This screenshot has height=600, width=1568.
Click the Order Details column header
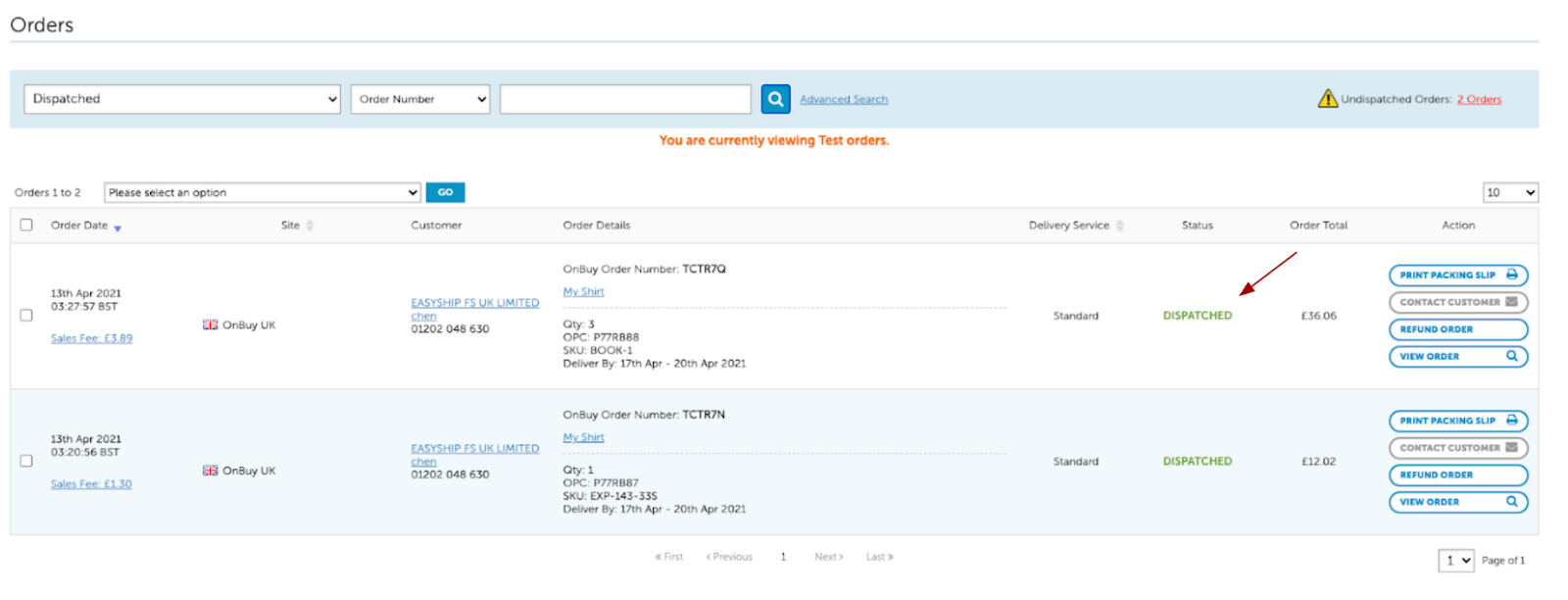pos(597,225)
